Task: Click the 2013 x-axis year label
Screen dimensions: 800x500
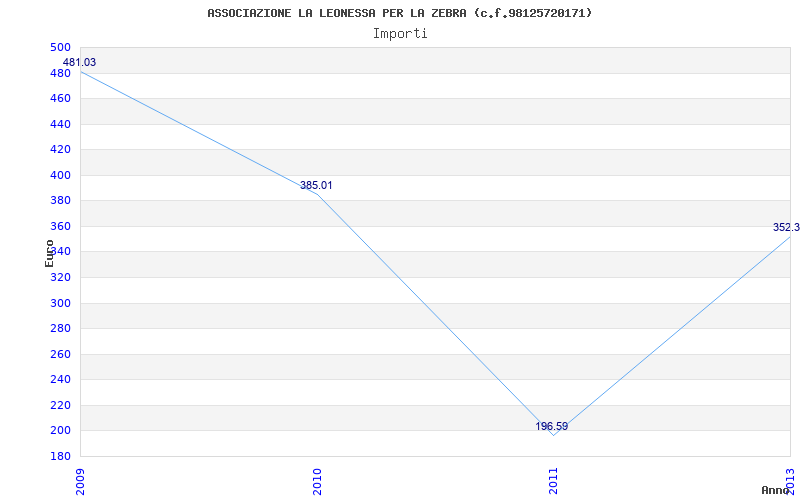Action: click(790, 481)
